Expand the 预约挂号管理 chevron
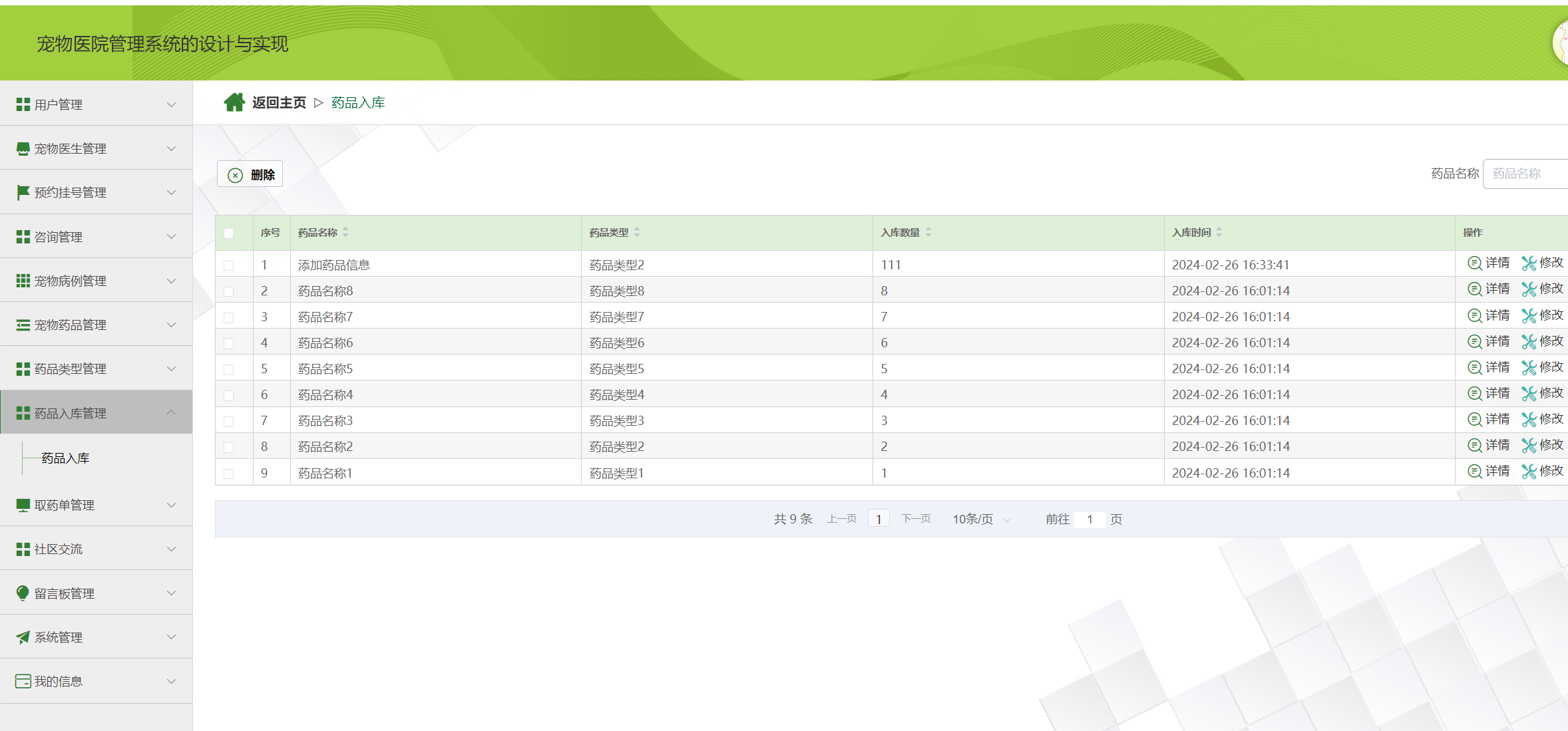The width and height of the screenshot is (1568, 731). click(172, 192)
